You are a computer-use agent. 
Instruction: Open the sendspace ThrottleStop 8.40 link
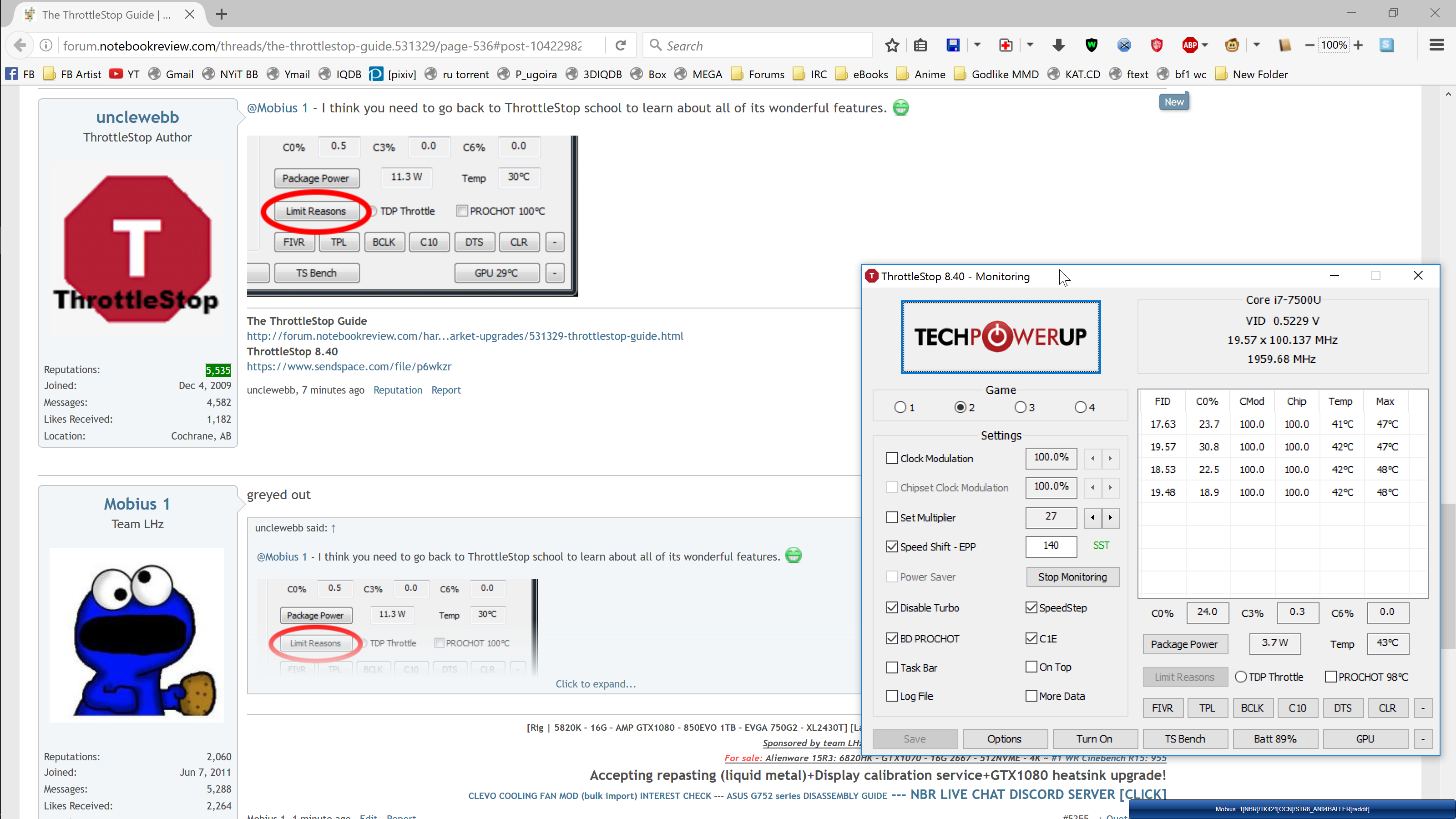(349, 366)
